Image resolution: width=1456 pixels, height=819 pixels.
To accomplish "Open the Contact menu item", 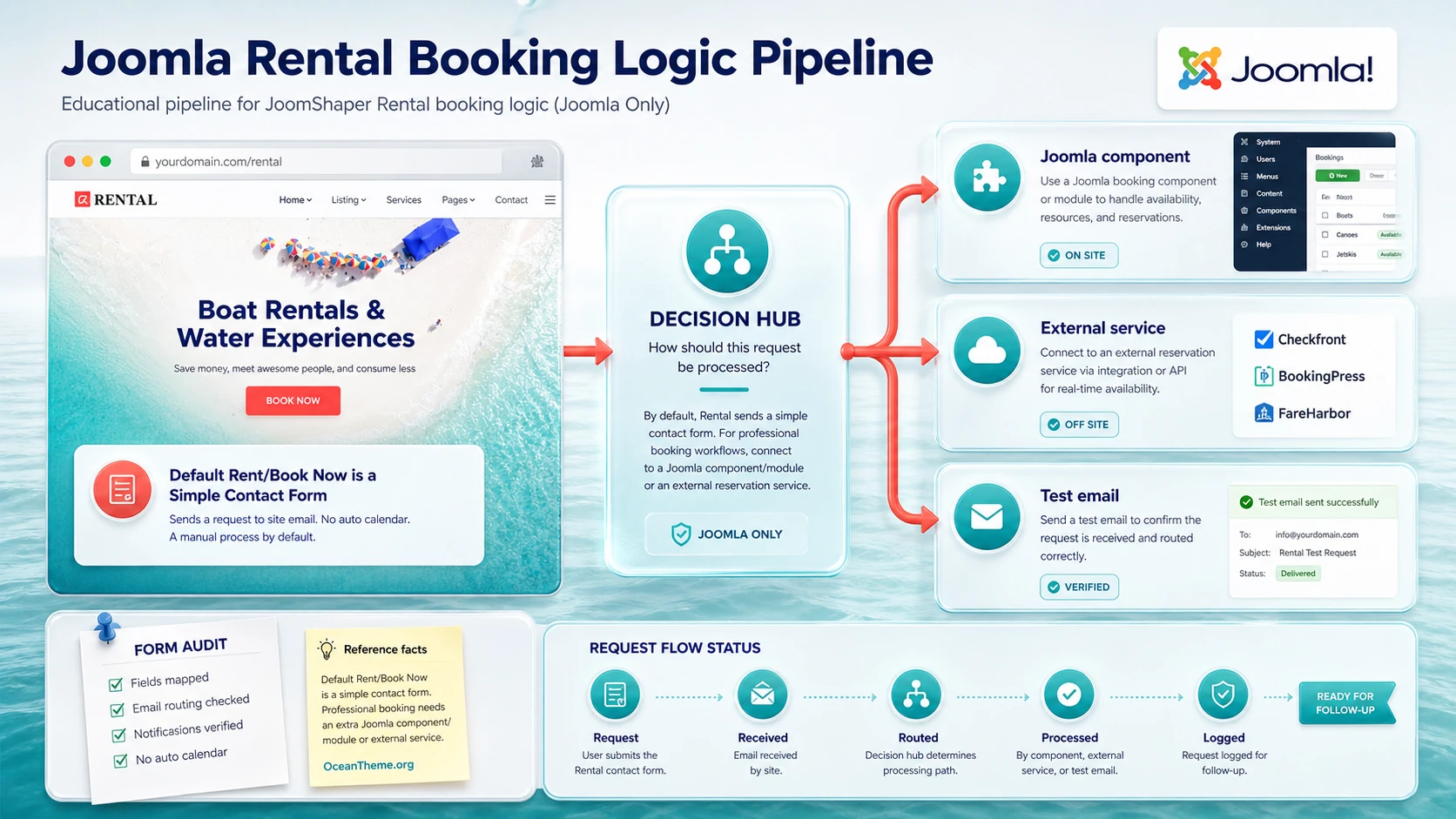I will point(511,200).
